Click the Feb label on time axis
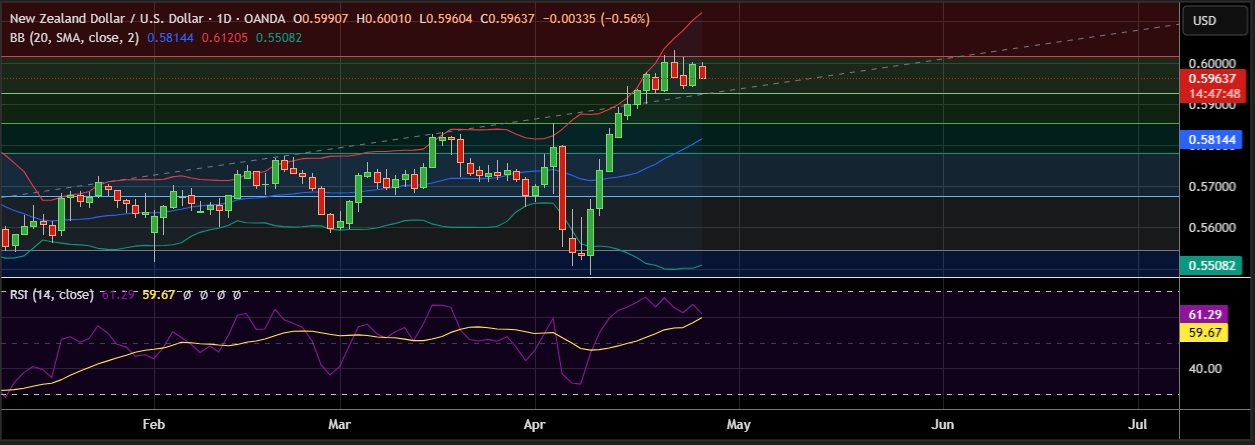Viewport: 1255px width, 445px height. point(153,424)
